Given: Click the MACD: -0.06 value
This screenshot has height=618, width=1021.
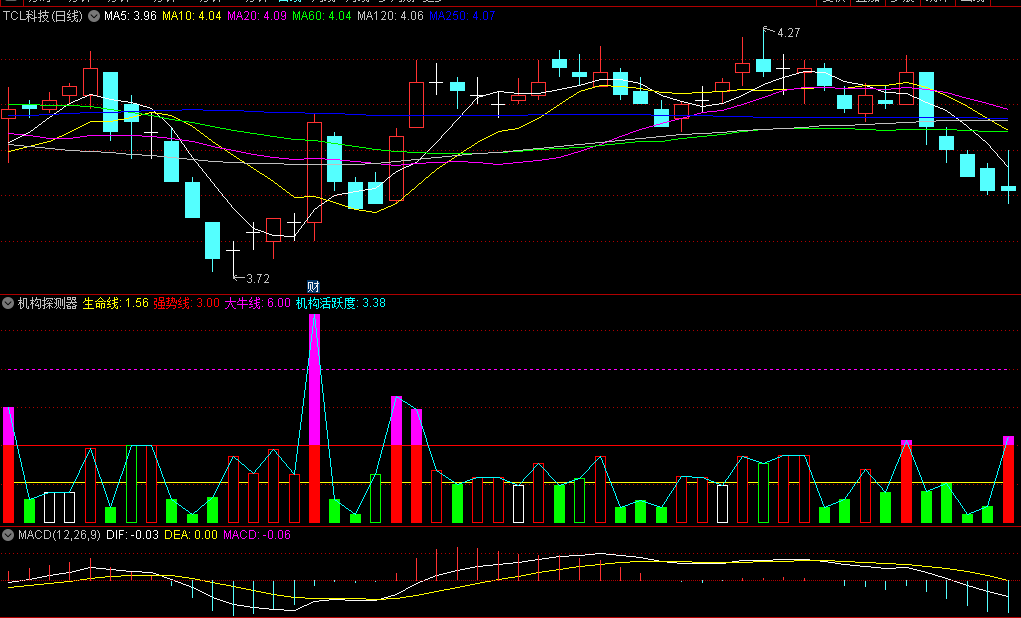Looking at the screenshot, I should coord(257,535).
